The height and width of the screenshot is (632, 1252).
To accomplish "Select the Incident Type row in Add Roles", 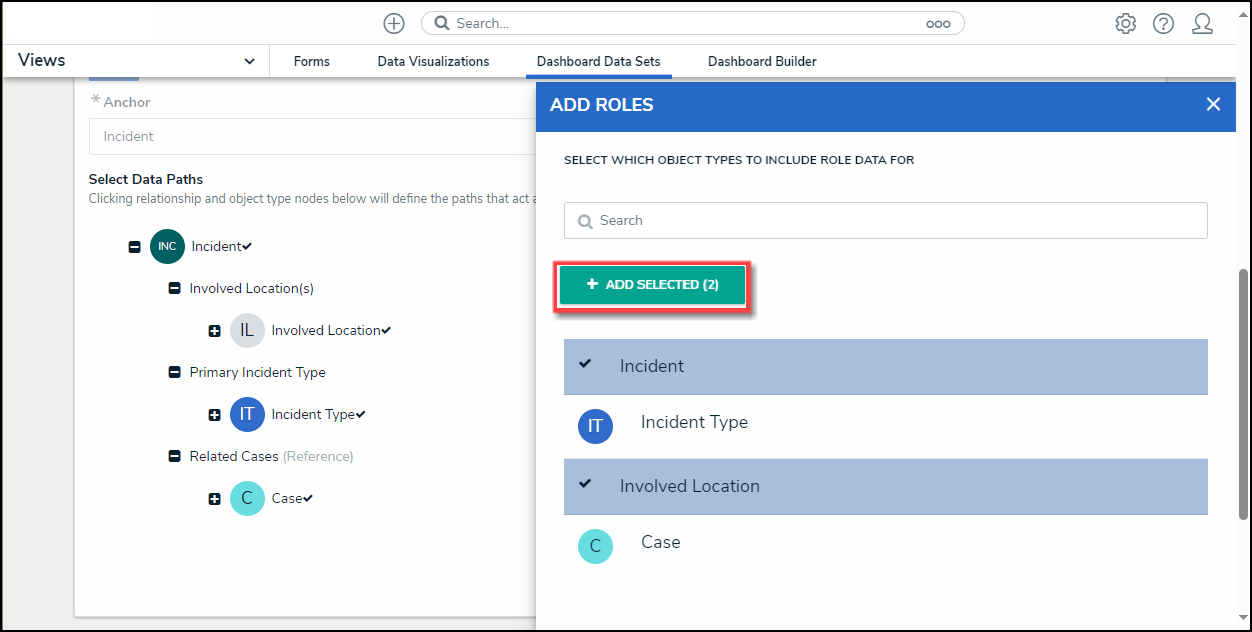I will (x=885, y=426).
